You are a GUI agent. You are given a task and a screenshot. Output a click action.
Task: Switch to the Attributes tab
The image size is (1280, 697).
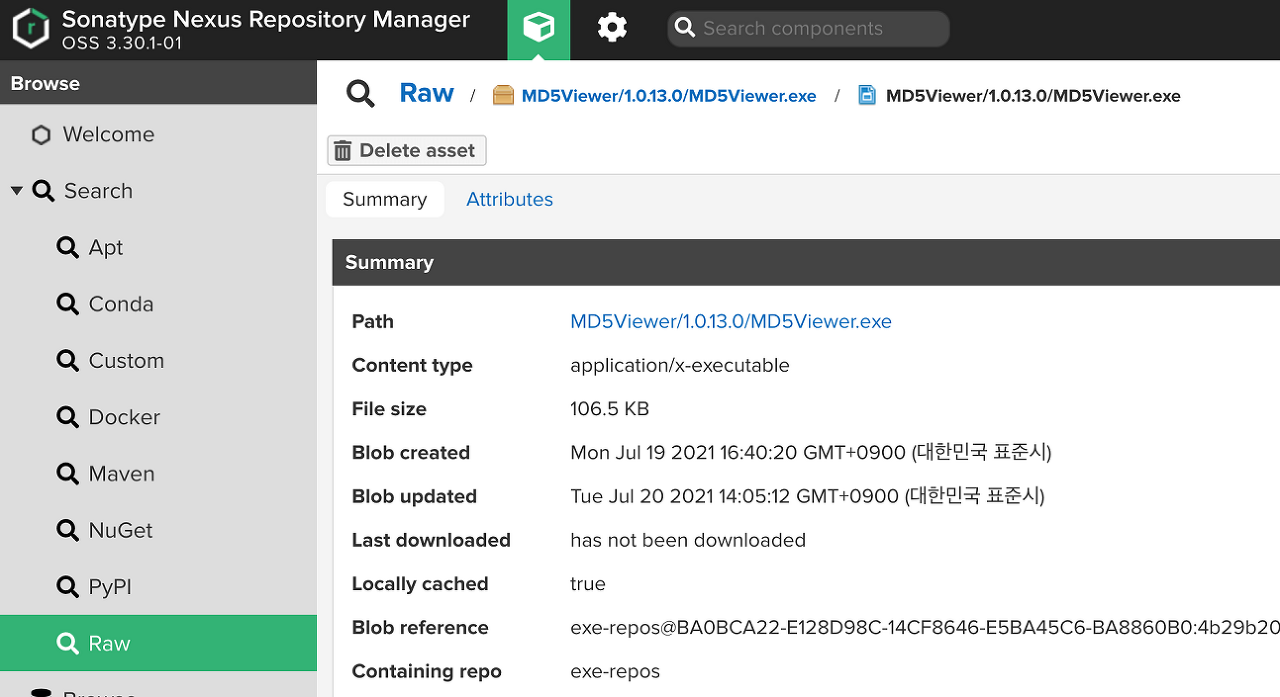(509, 199)
